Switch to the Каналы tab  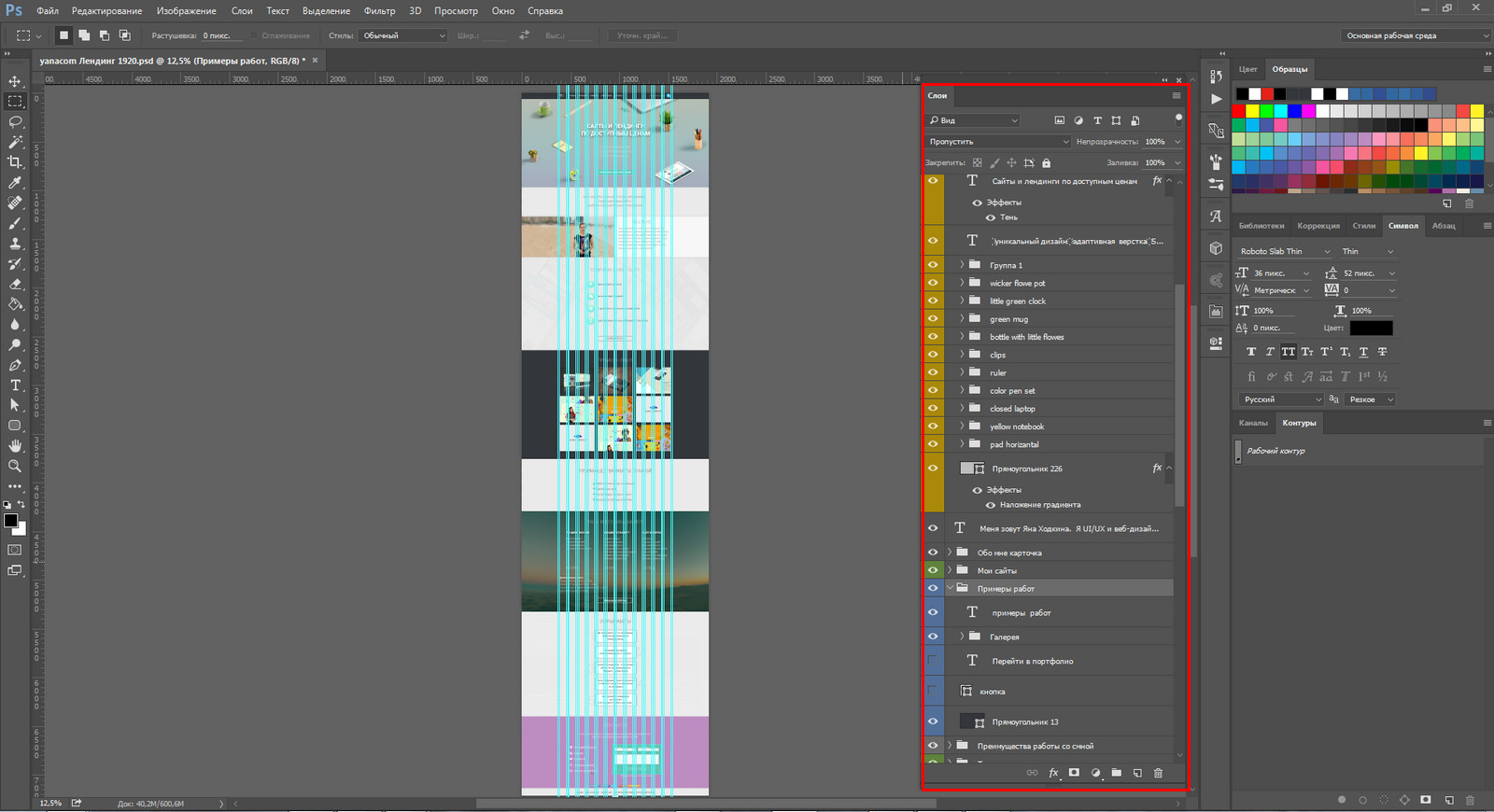tap(1253, 423)
